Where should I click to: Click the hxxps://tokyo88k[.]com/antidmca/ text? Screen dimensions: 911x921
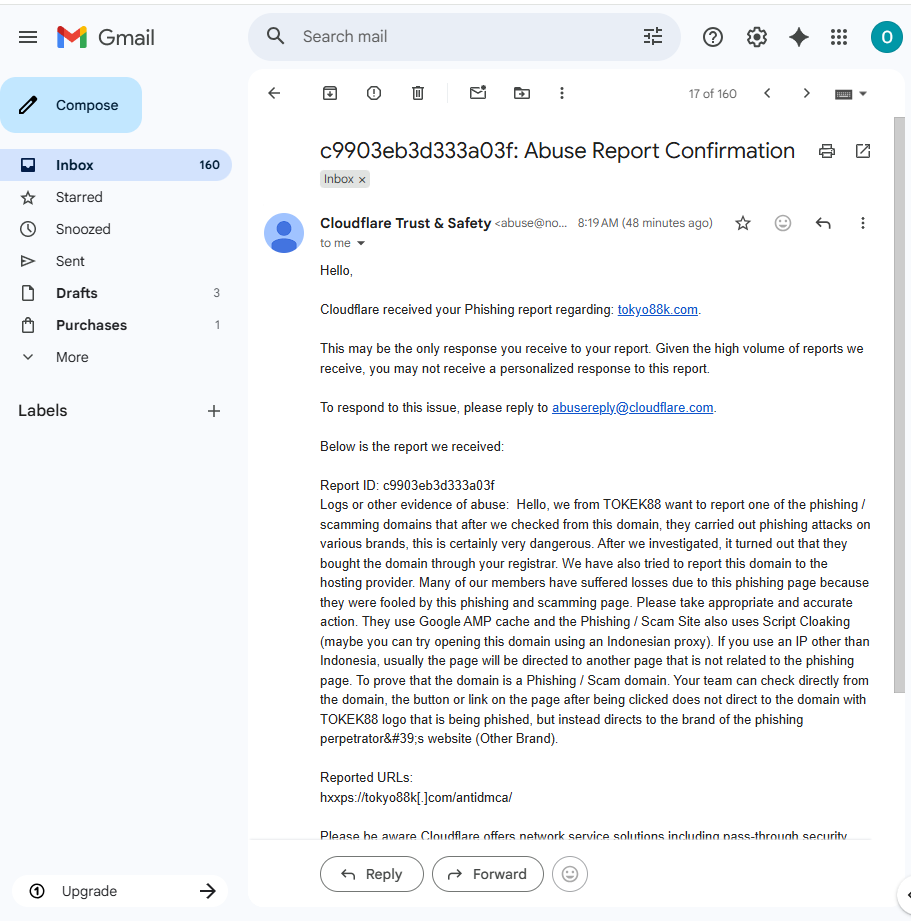416,798
